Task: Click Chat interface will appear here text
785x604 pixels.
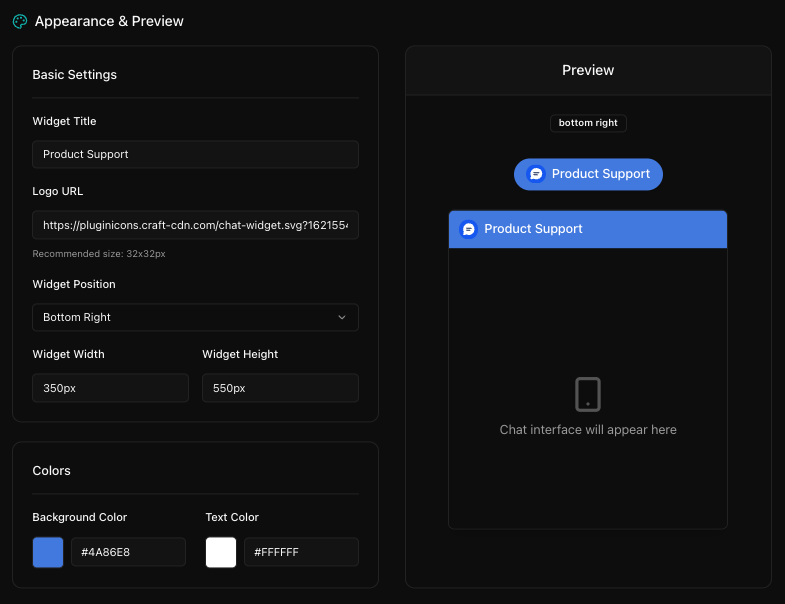Action: click(588, 430)
